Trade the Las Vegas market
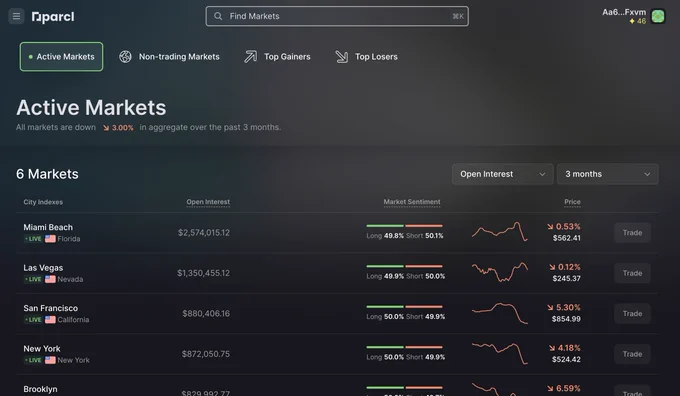The height and width of the screenshot is (396, 680). pyautogui.click(x=632, y=273)
